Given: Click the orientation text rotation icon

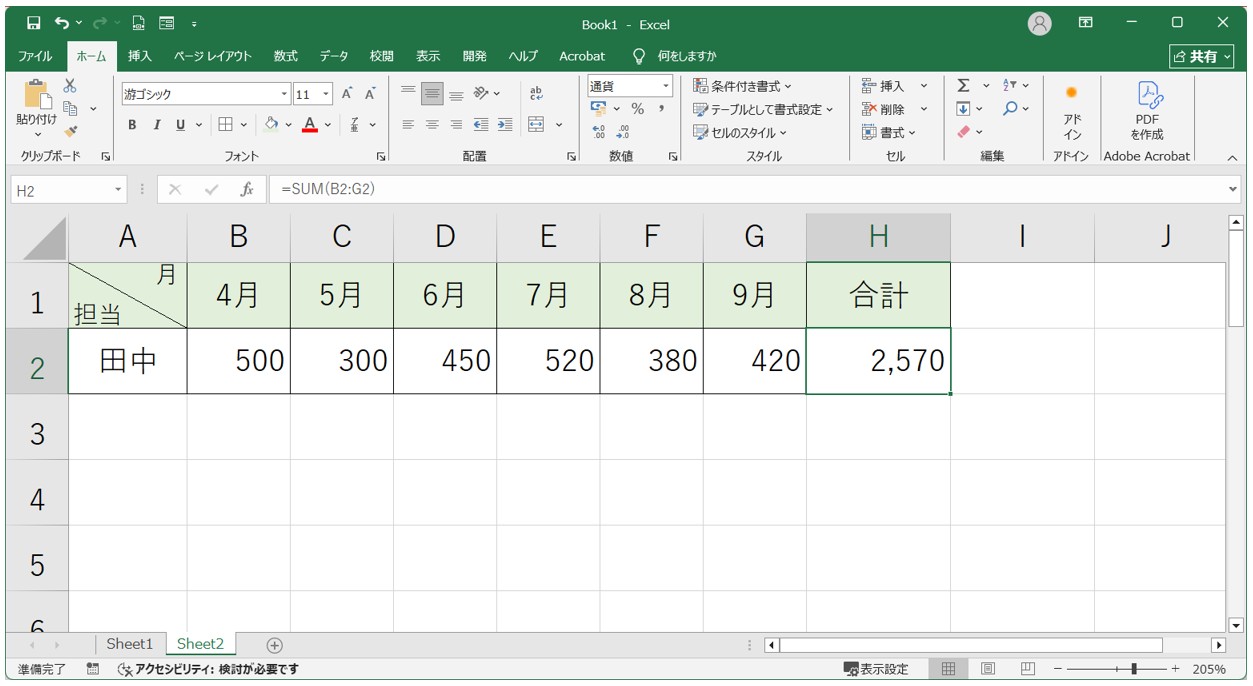Looking at the screenshot, I should click(481, 93).
